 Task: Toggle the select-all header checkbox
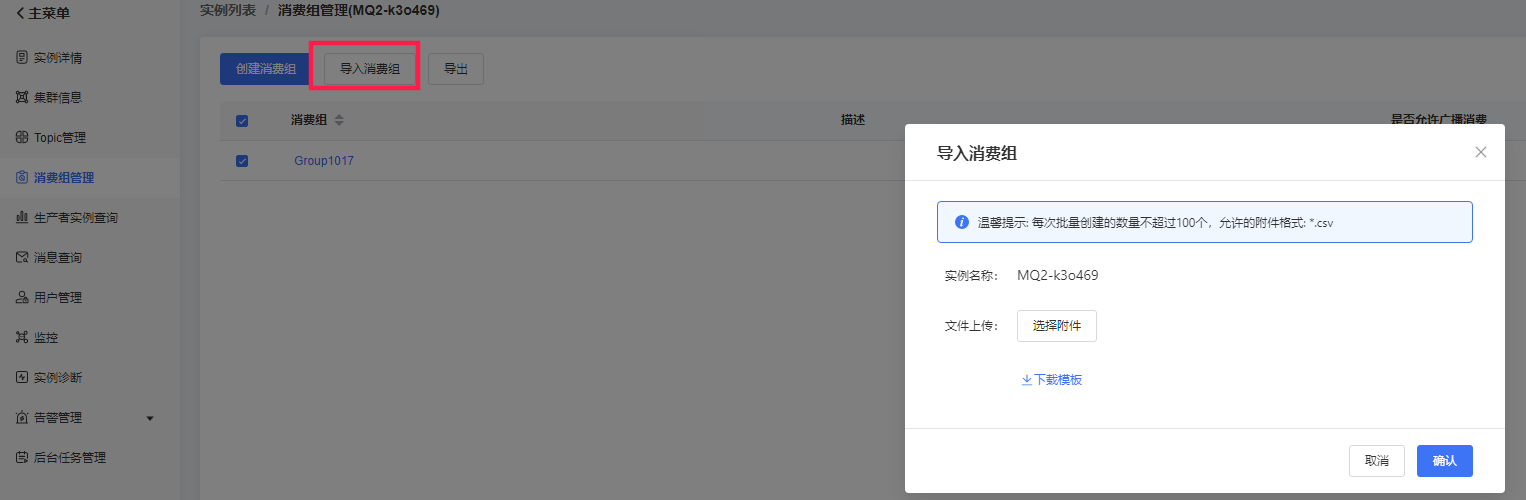tap(242, 121)
